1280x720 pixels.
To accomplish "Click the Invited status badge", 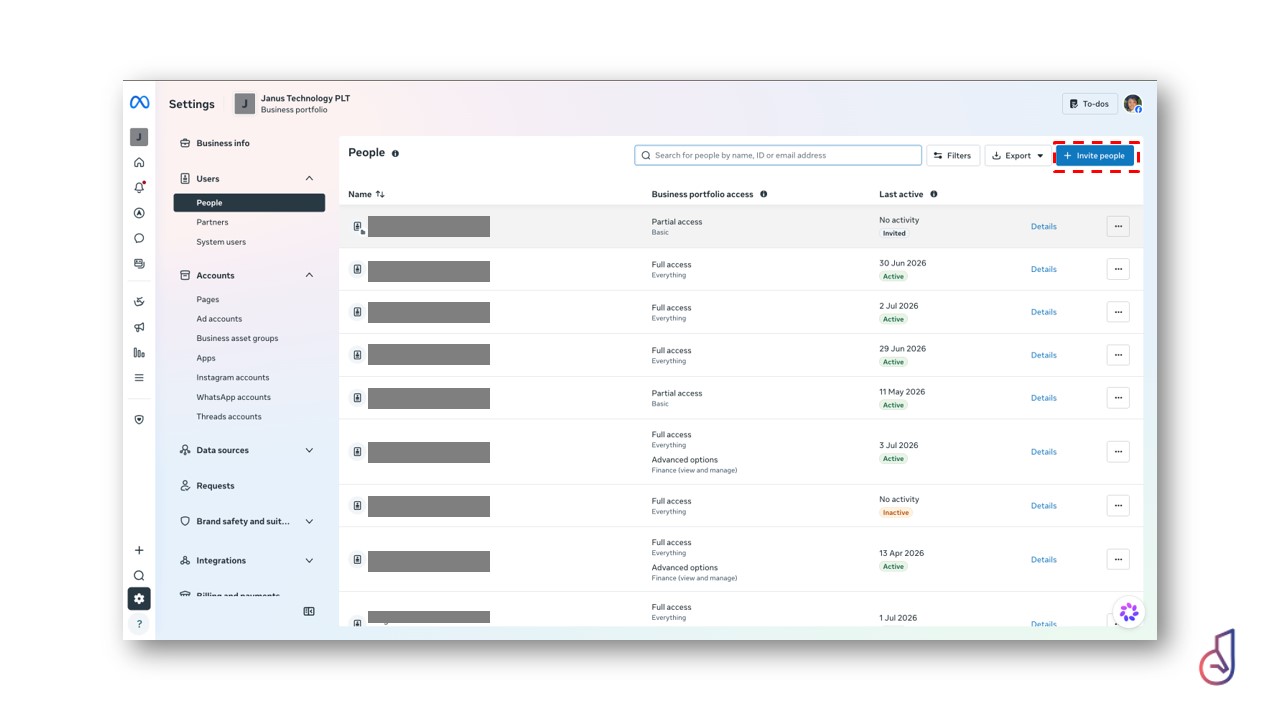I will (894, 233).
